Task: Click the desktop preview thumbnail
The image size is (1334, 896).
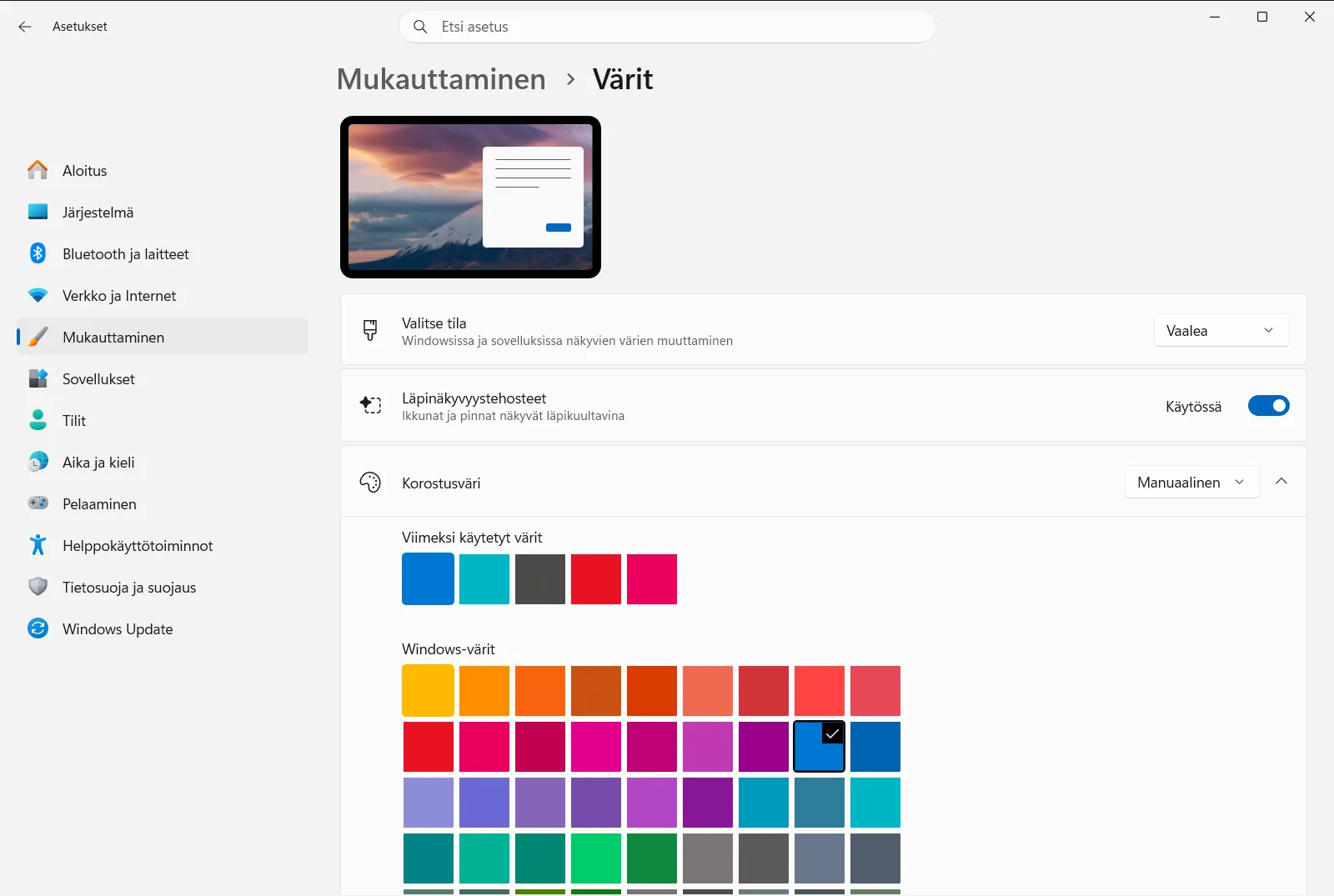Action: click(470, 198)
